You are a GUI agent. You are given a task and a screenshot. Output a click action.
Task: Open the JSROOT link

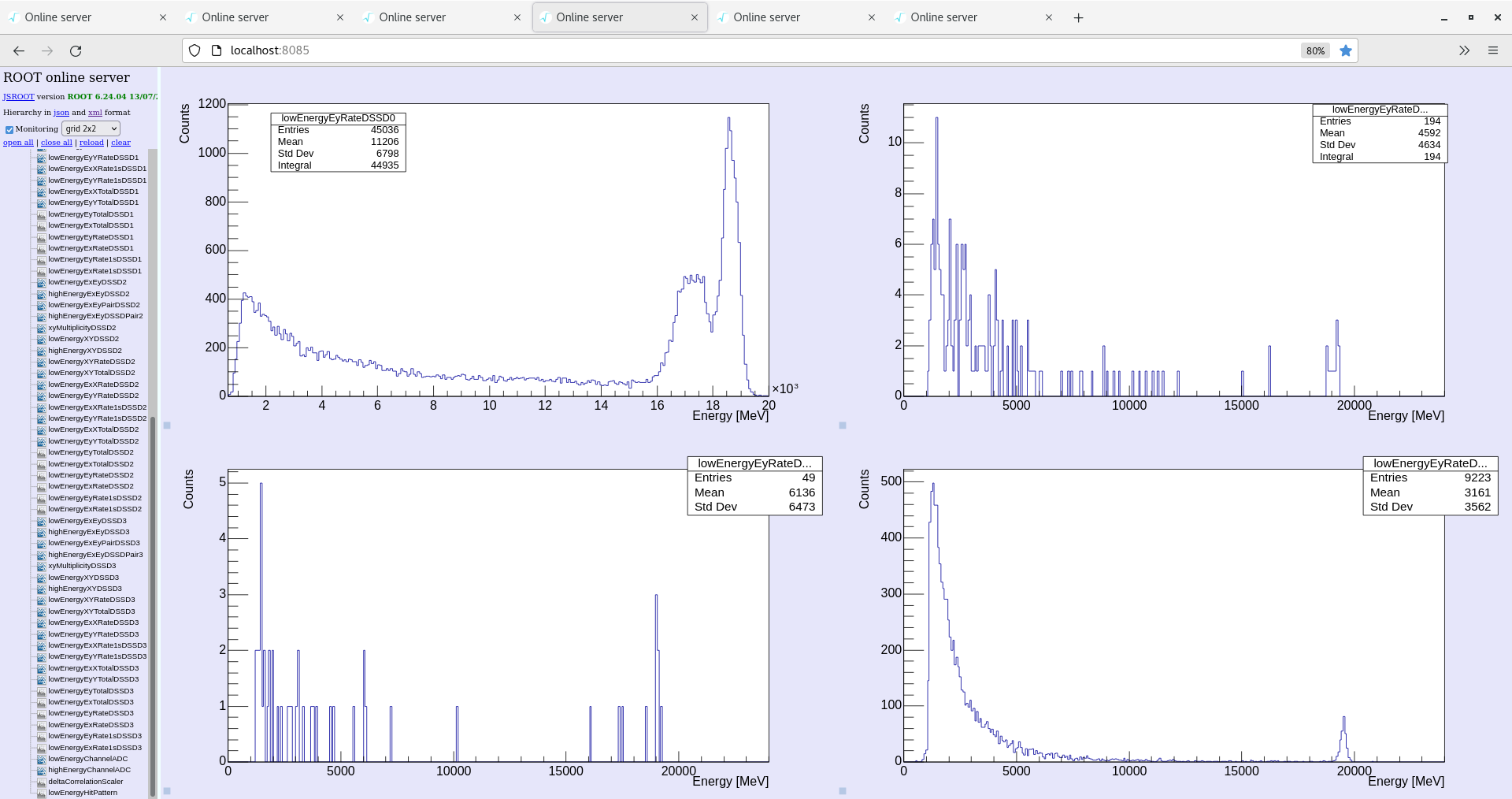click(18, 97)
